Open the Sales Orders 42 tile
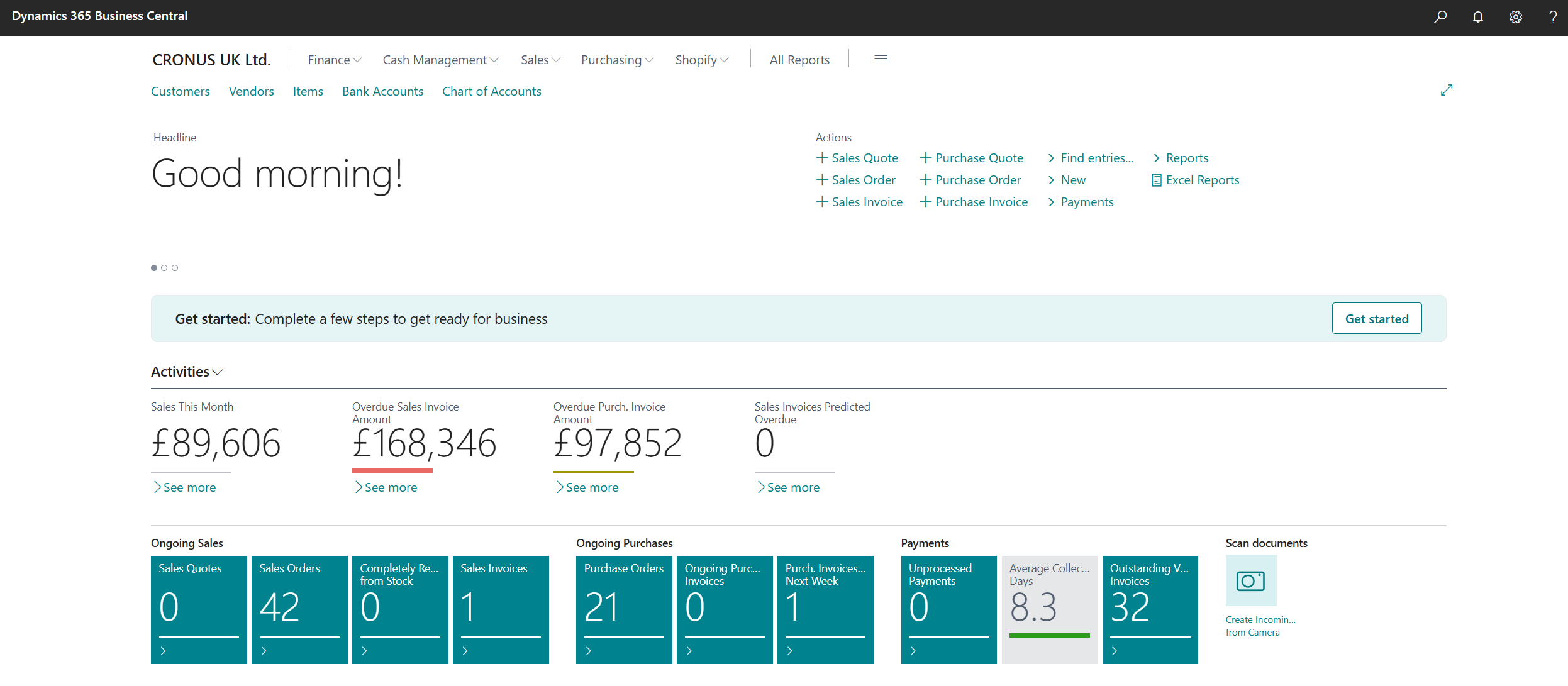This screenshot has width=1568, height=686. [x=299, y=609]
